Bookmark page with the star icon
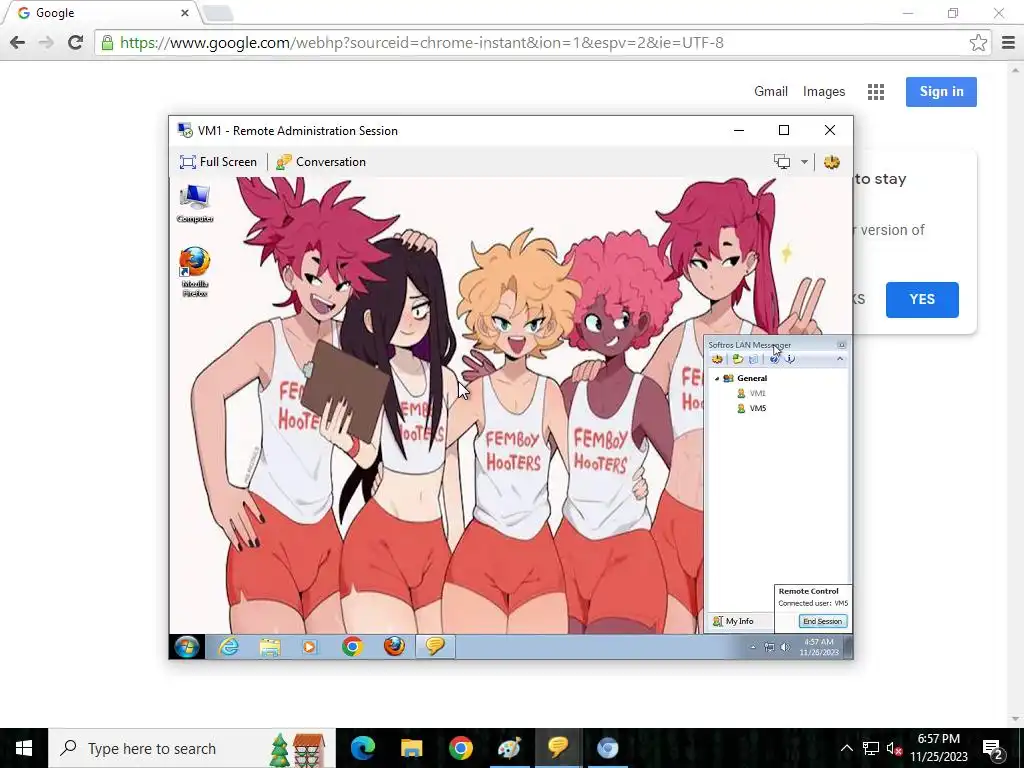This screenshot has height=768, width=1024. click(978, 43)
